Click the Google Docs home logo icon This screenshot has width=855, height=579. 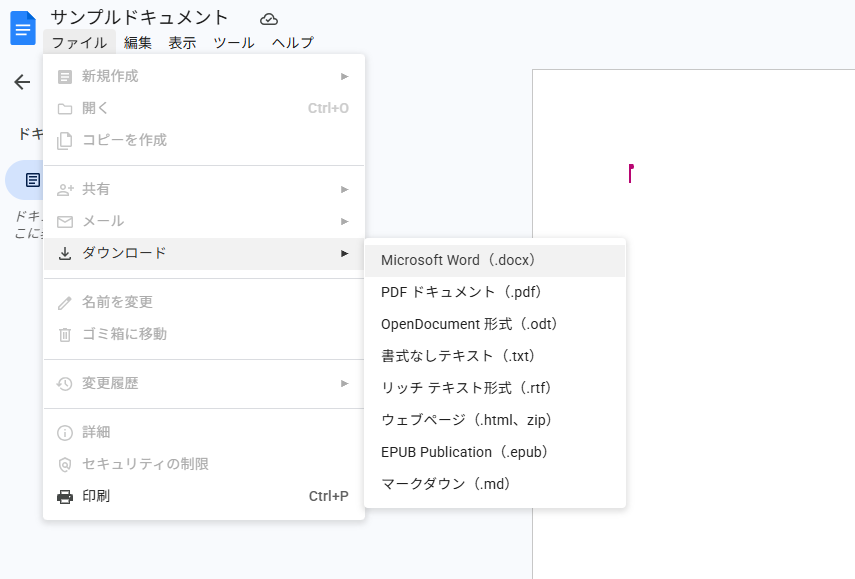click(22, 28)
